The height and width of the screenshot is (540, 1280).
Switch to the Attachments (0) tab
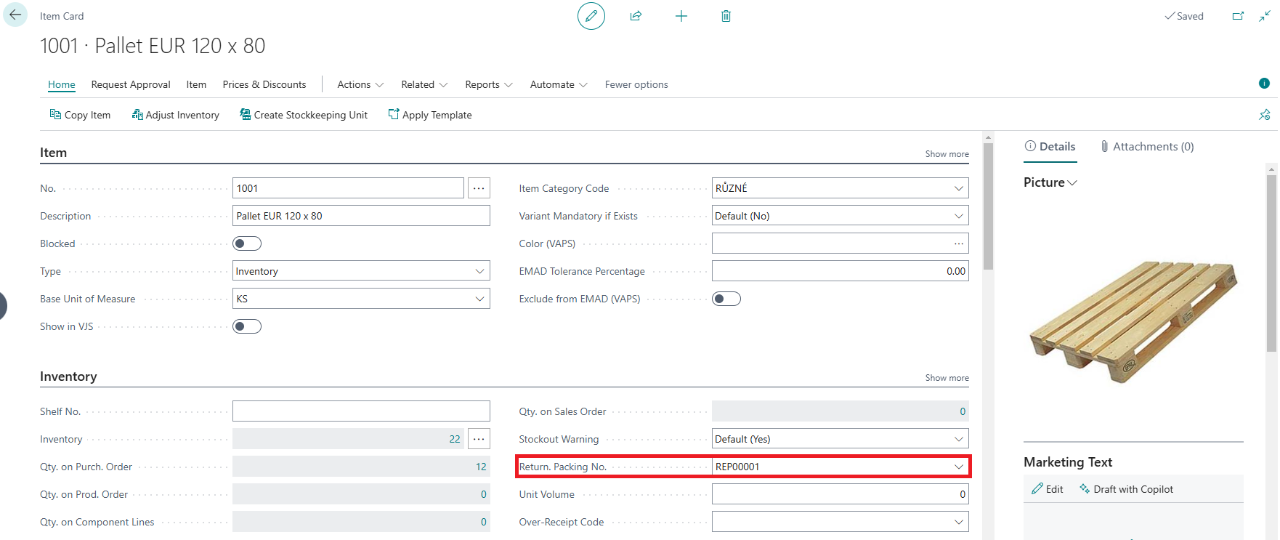pos(1147,147)
